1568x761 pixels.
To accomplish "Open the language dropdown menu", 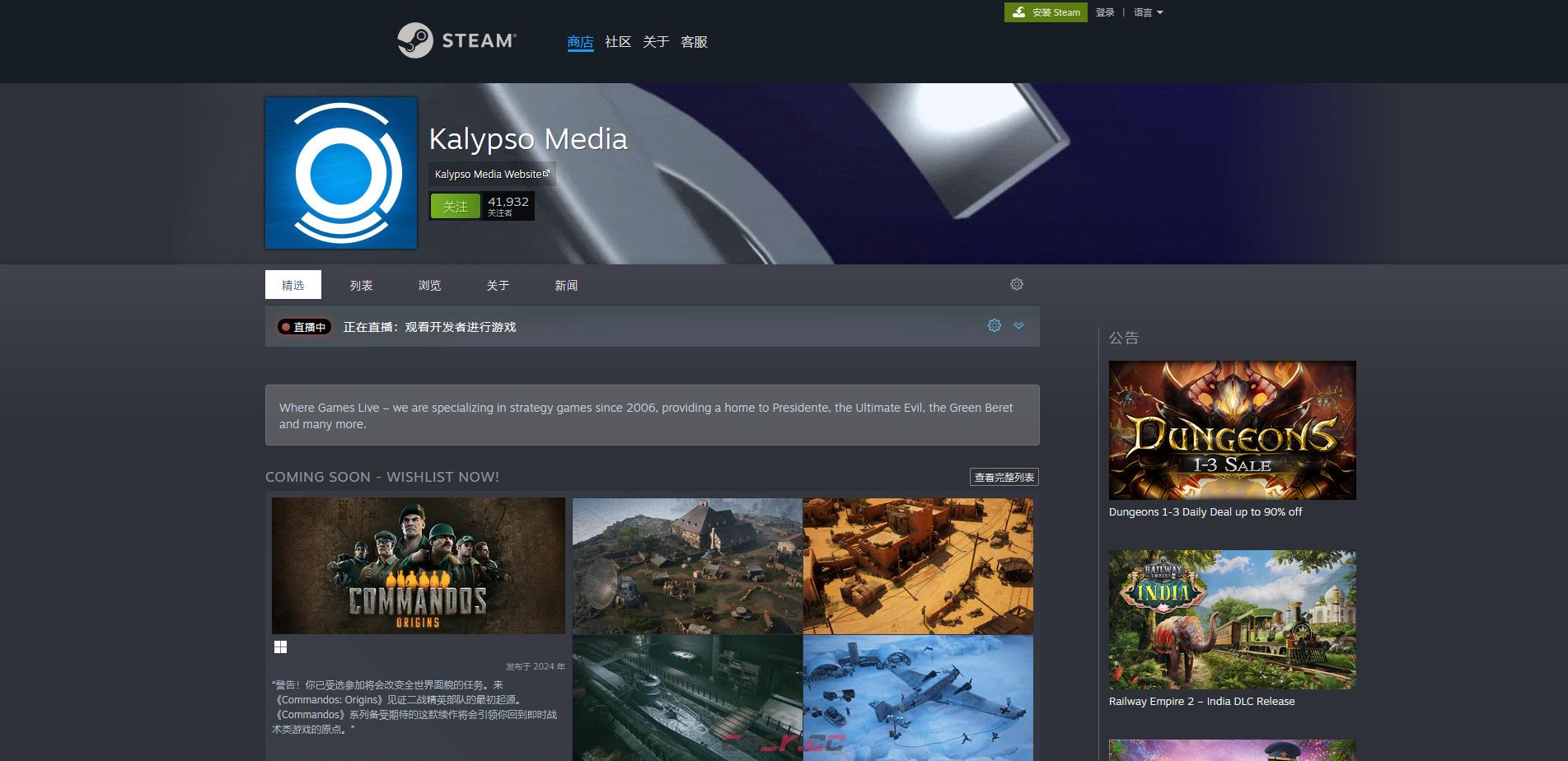I will (1148, 12).
